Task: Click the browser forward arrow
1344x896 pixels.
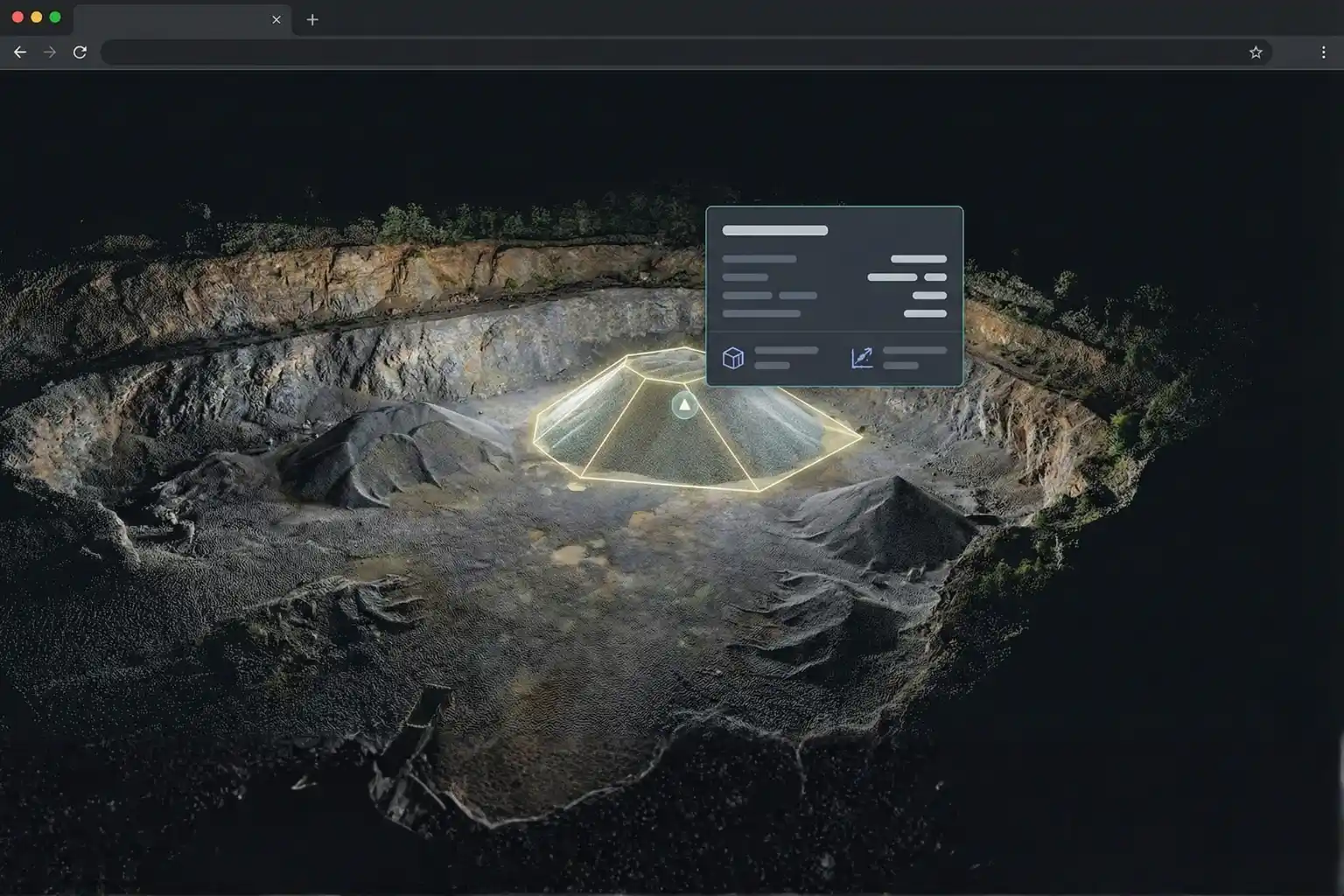Action: click(x=50, y=52)
